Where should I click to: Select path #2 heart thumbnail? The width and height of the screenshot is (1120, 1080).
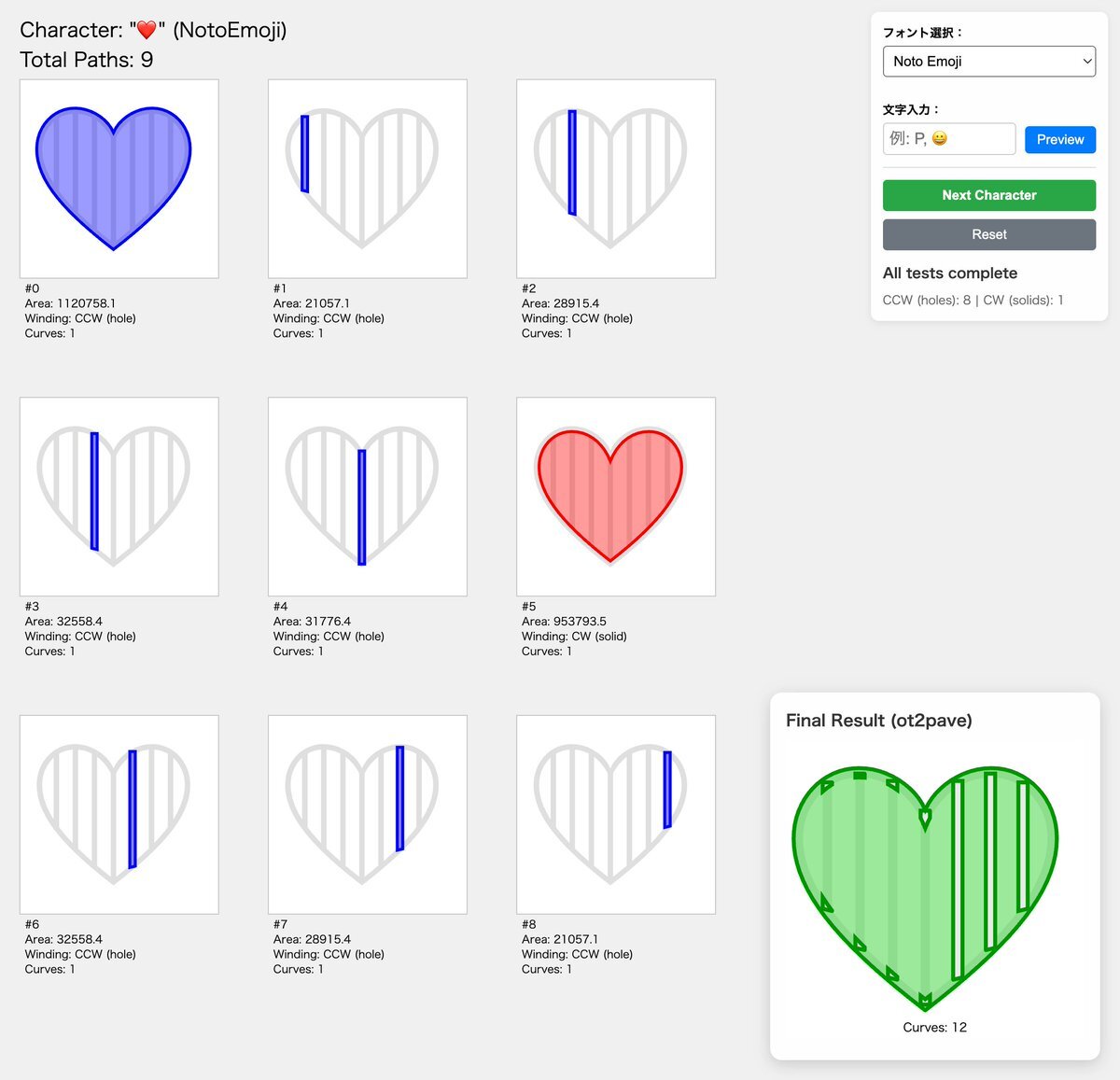(x=616, y=178)
